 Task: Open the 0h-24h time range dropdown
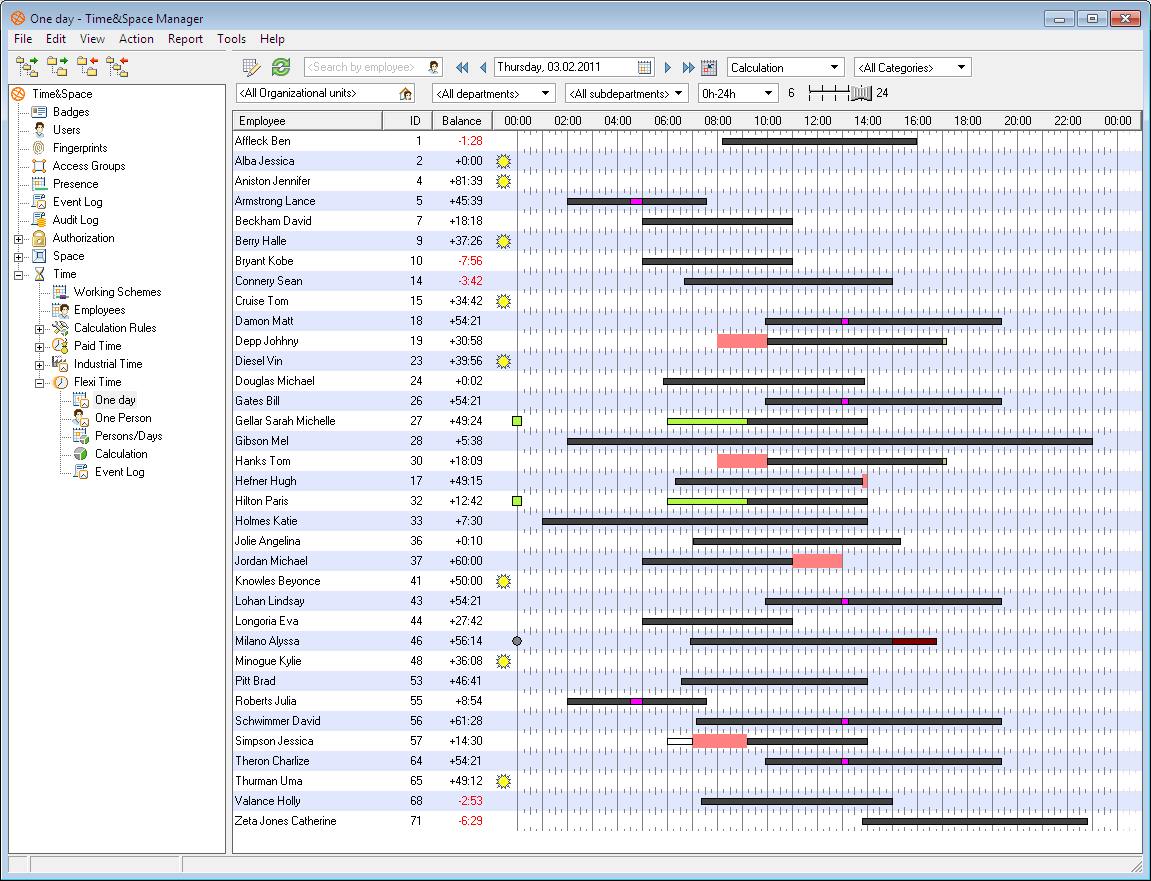(x=738, y=93)
